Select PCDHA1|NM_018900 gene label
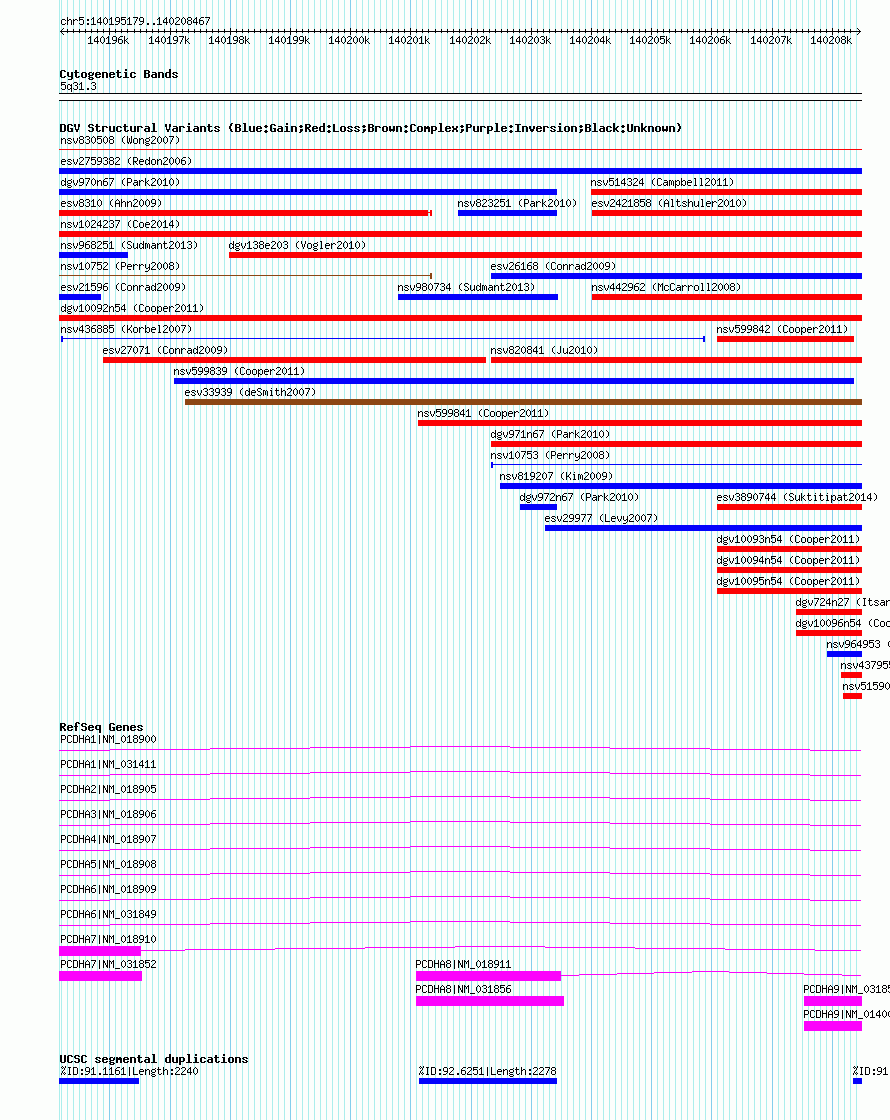Image resolution: width=890 pixels, height=1120 pixels. (x=109, y=739)
